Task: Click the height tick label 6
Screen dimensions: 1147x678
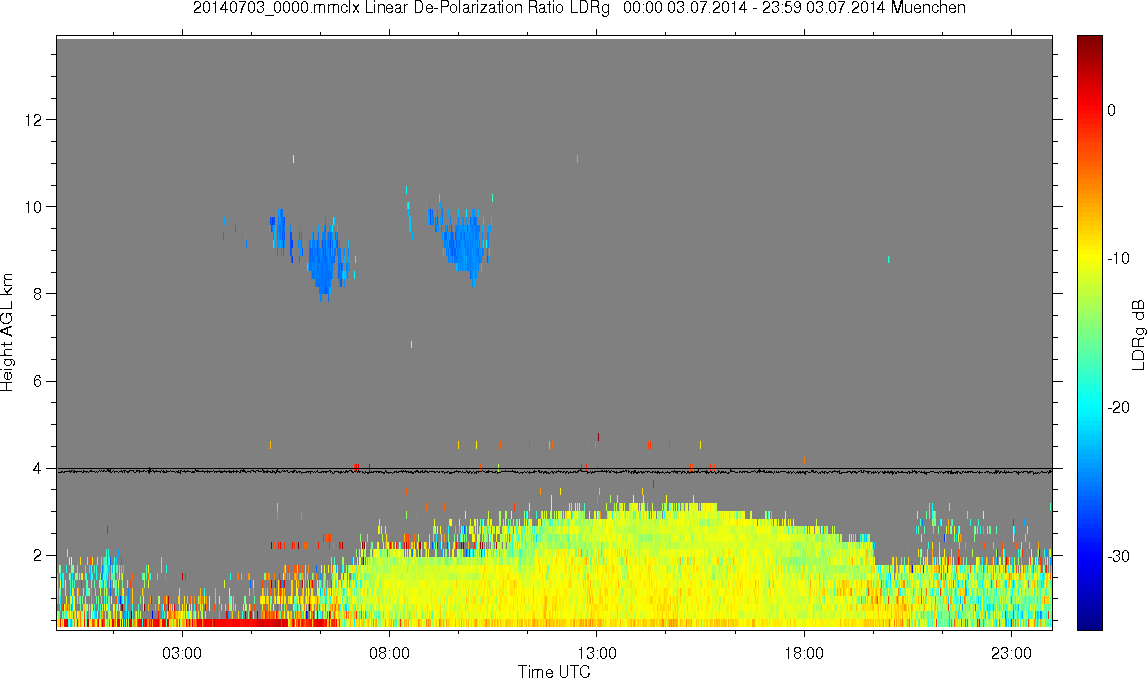Action: (37, 381)
